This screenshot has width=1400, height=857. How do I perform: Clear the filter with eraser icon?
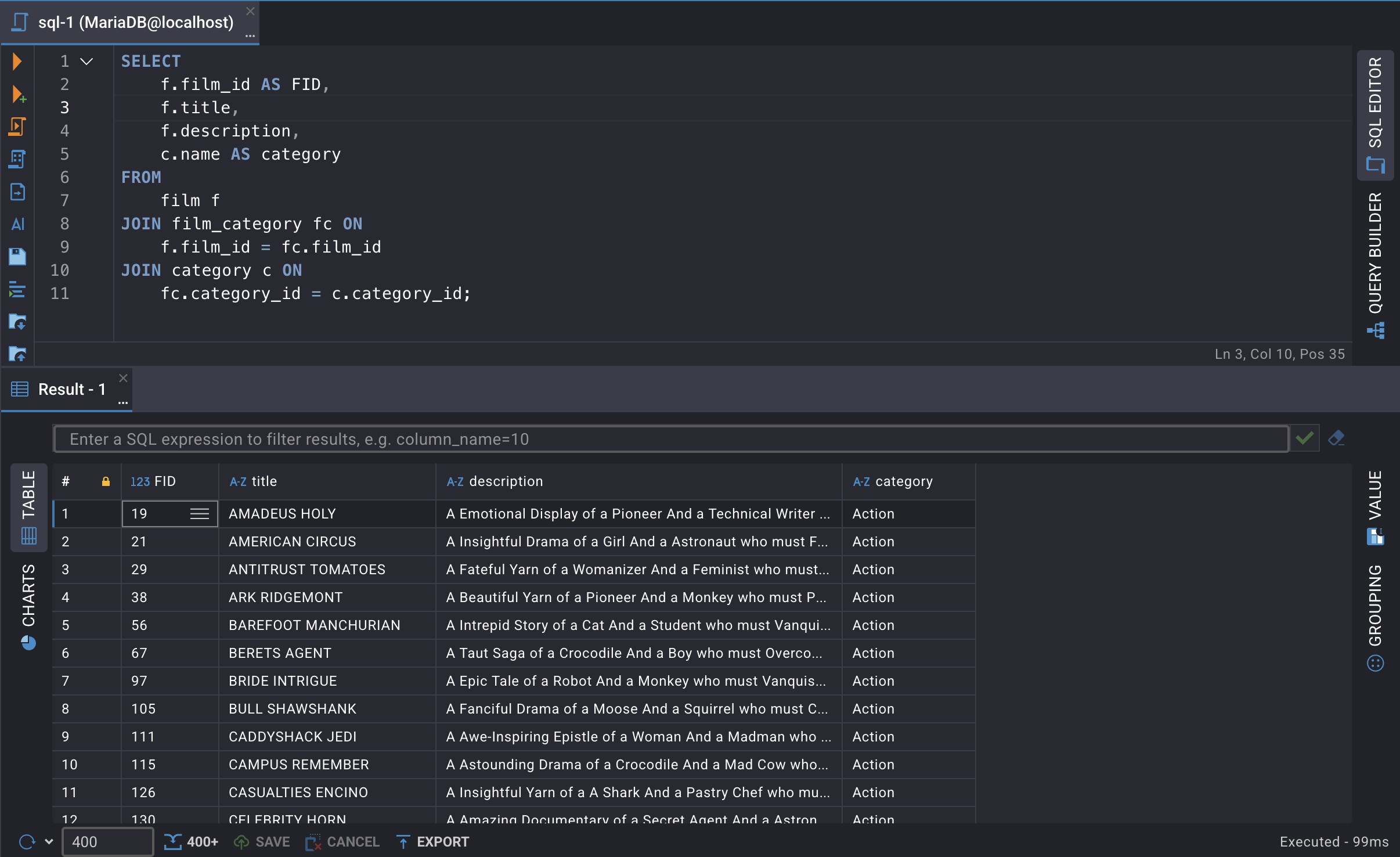(1336, 438)
